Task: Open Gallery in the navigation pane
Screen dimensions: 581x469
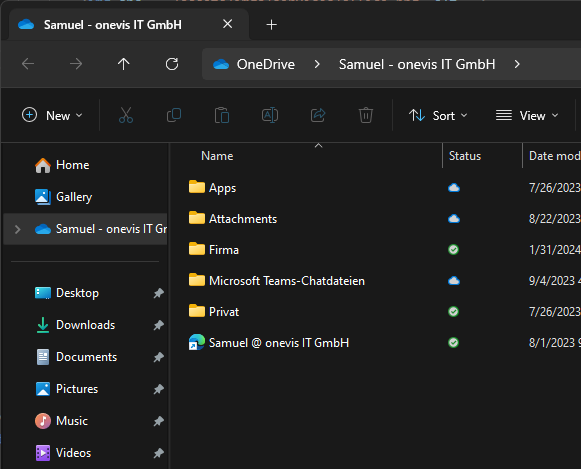Action: coord(63,197)
